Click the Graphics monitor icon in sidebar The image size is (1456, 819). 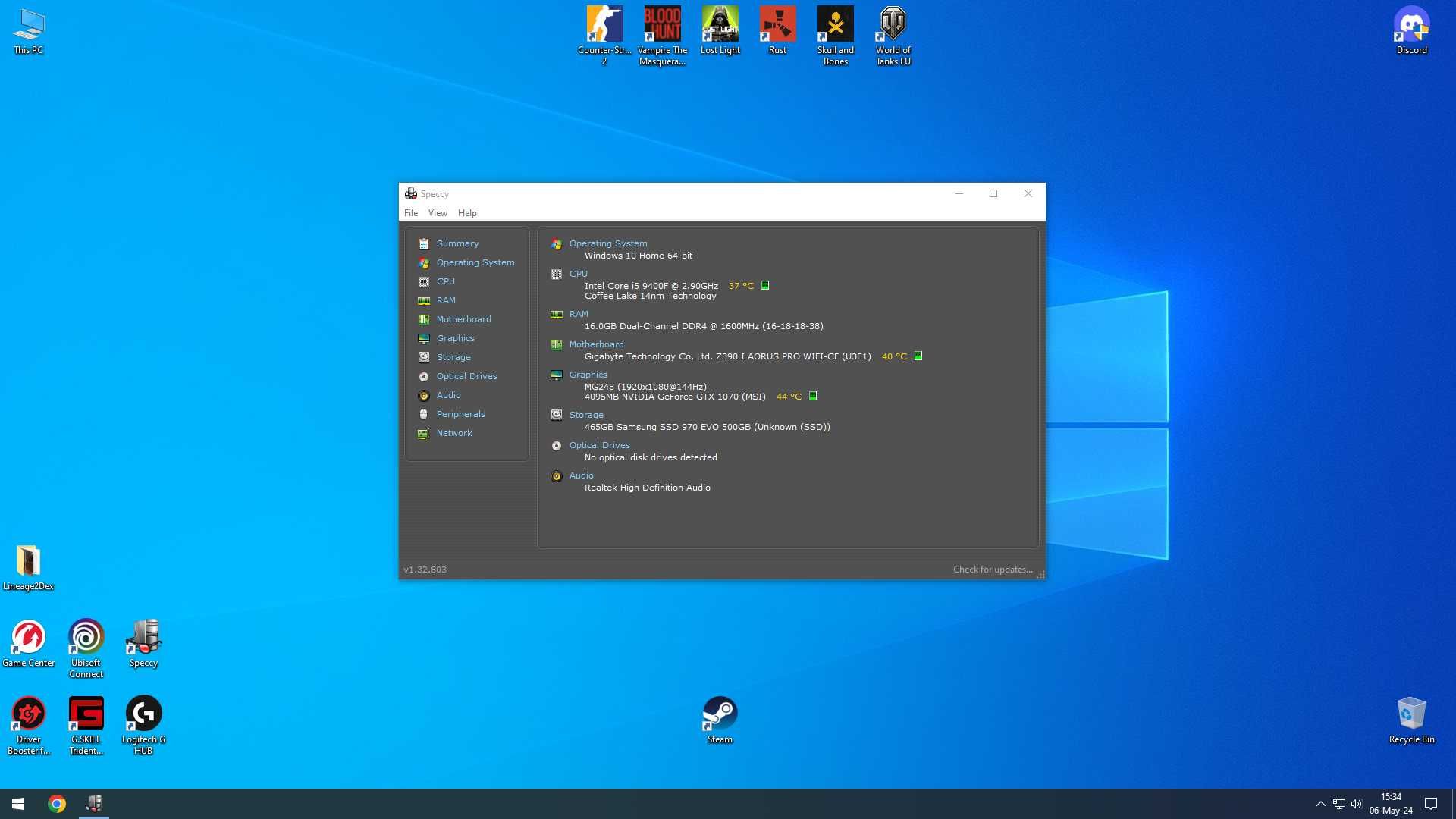pyautogui.click(x=424, y=338)
